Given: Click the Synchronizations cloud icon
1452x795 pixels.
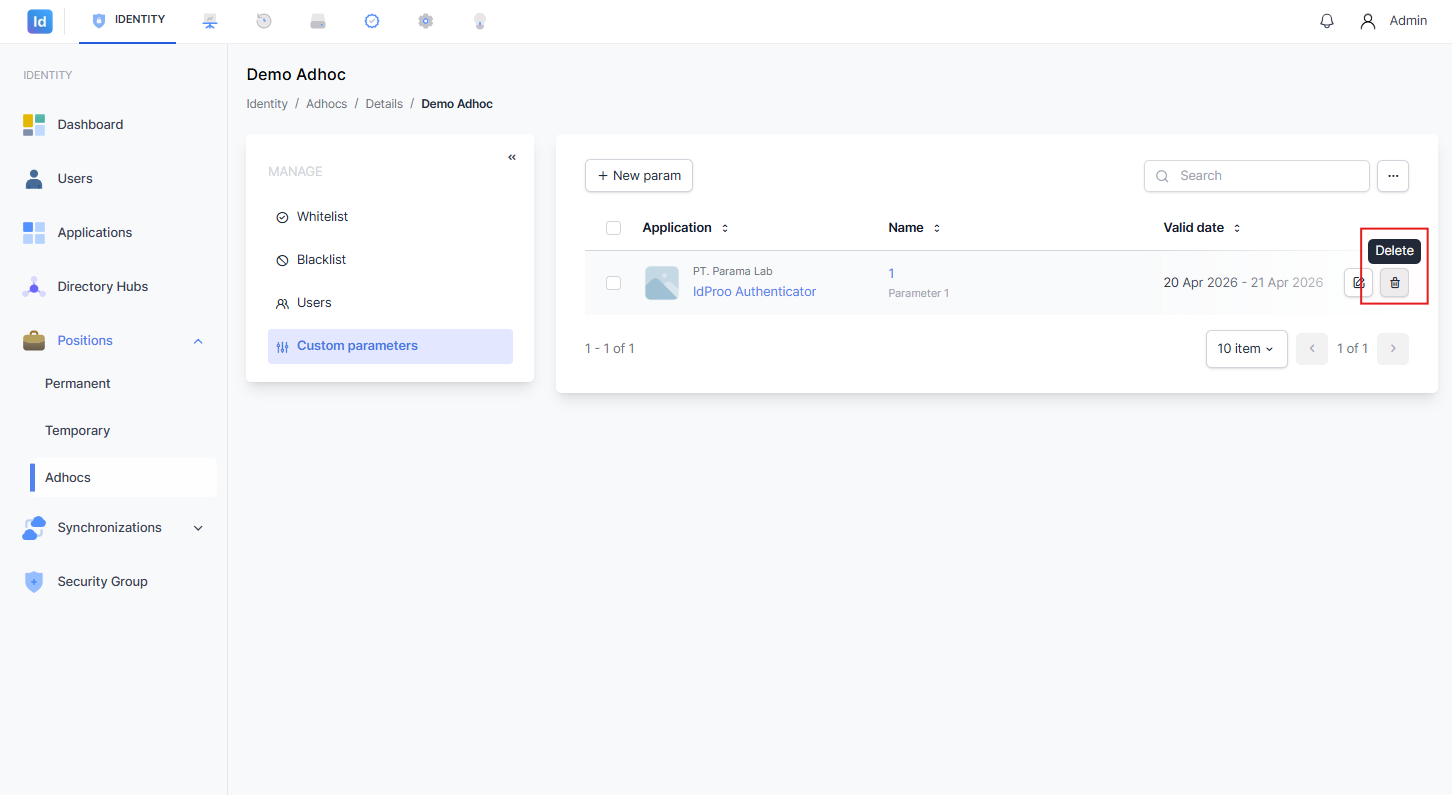Looking at the screenshot, I should tap(34, 528).
